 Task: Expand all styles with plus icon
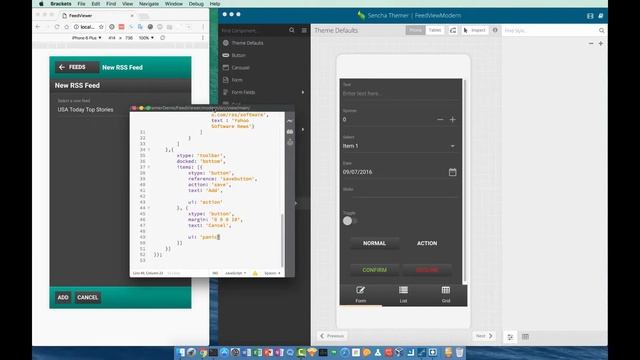[x=601, y=43]
